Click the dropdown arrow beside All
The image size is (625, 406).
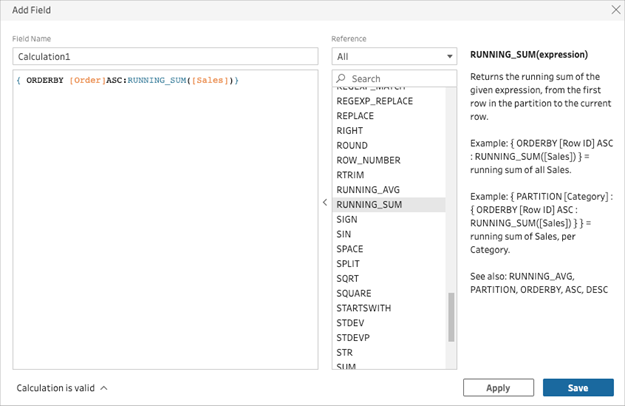click(x=450, y=57)
